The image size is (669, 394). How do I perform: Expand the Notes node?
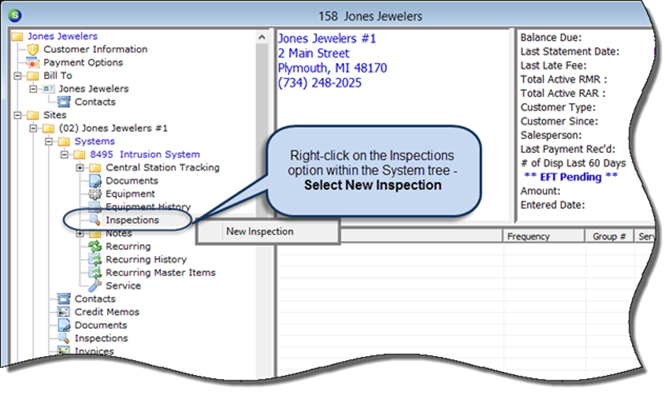coord(80,233)
